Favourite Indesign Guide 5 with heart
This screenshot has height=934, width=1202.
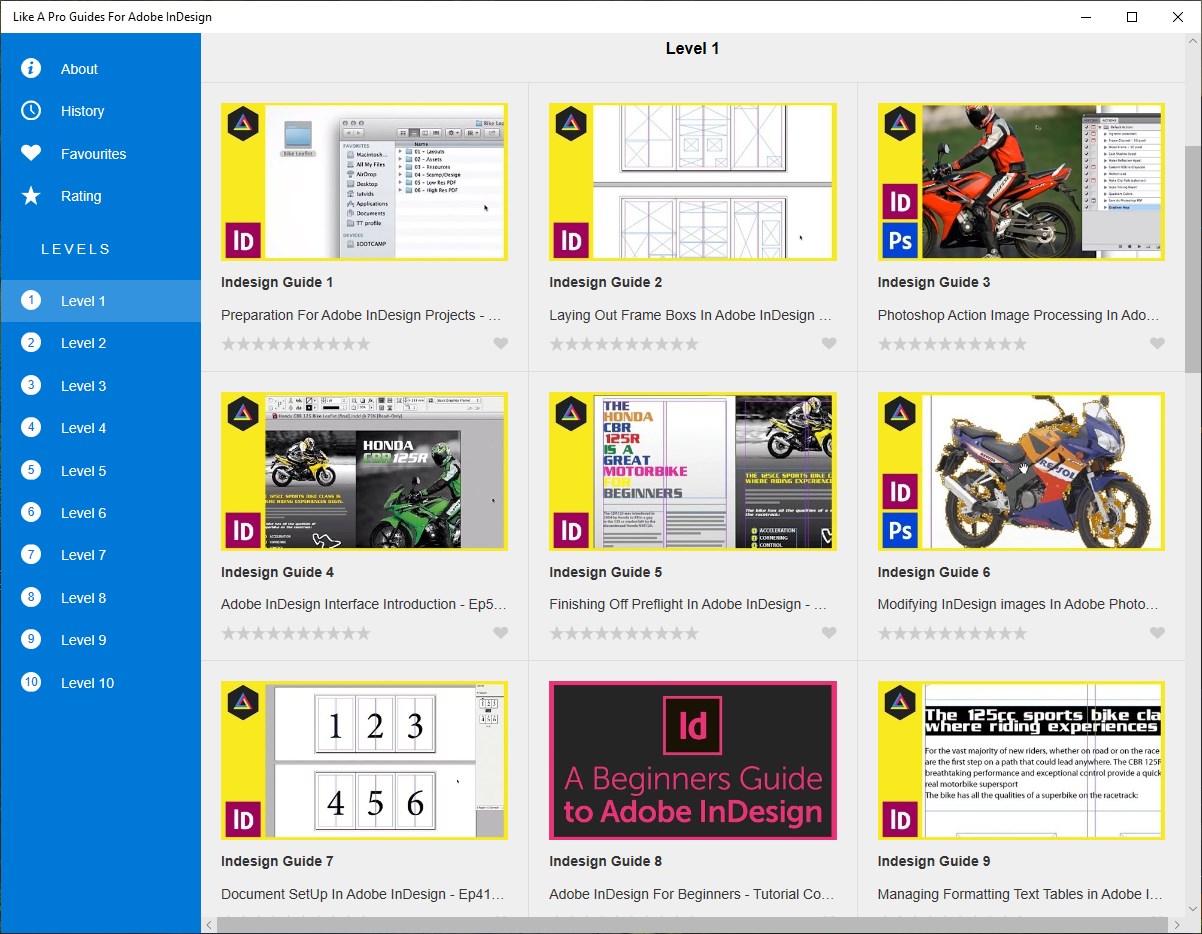(829, 633)
